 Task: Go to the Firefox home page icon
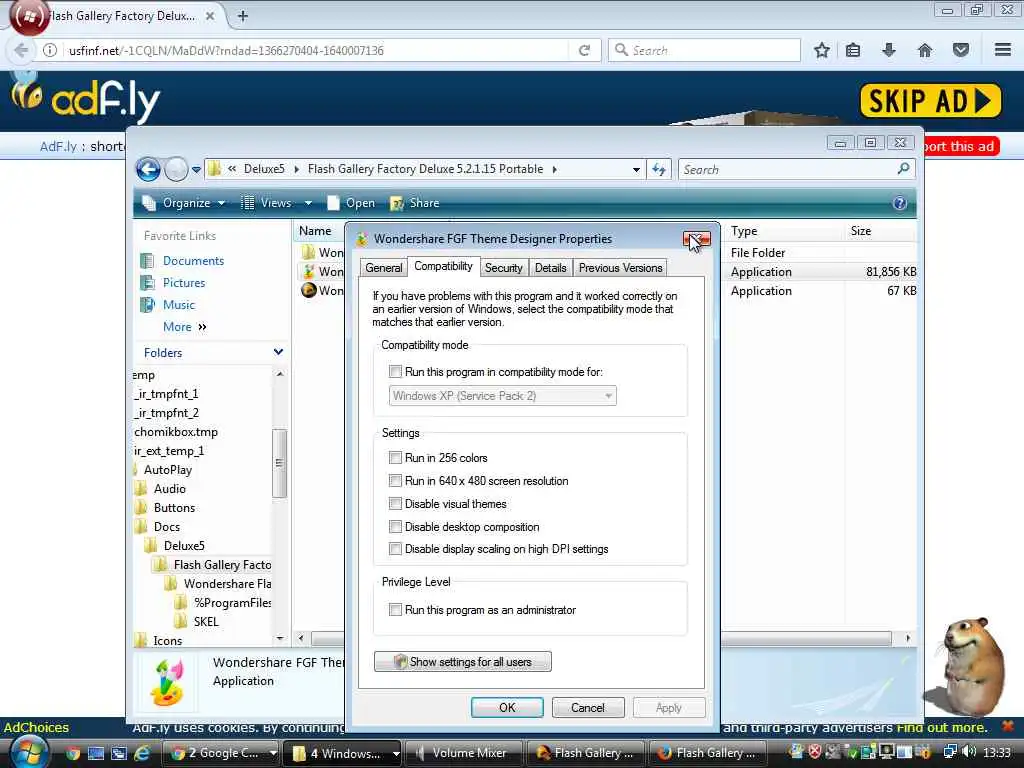pos(924,50)
